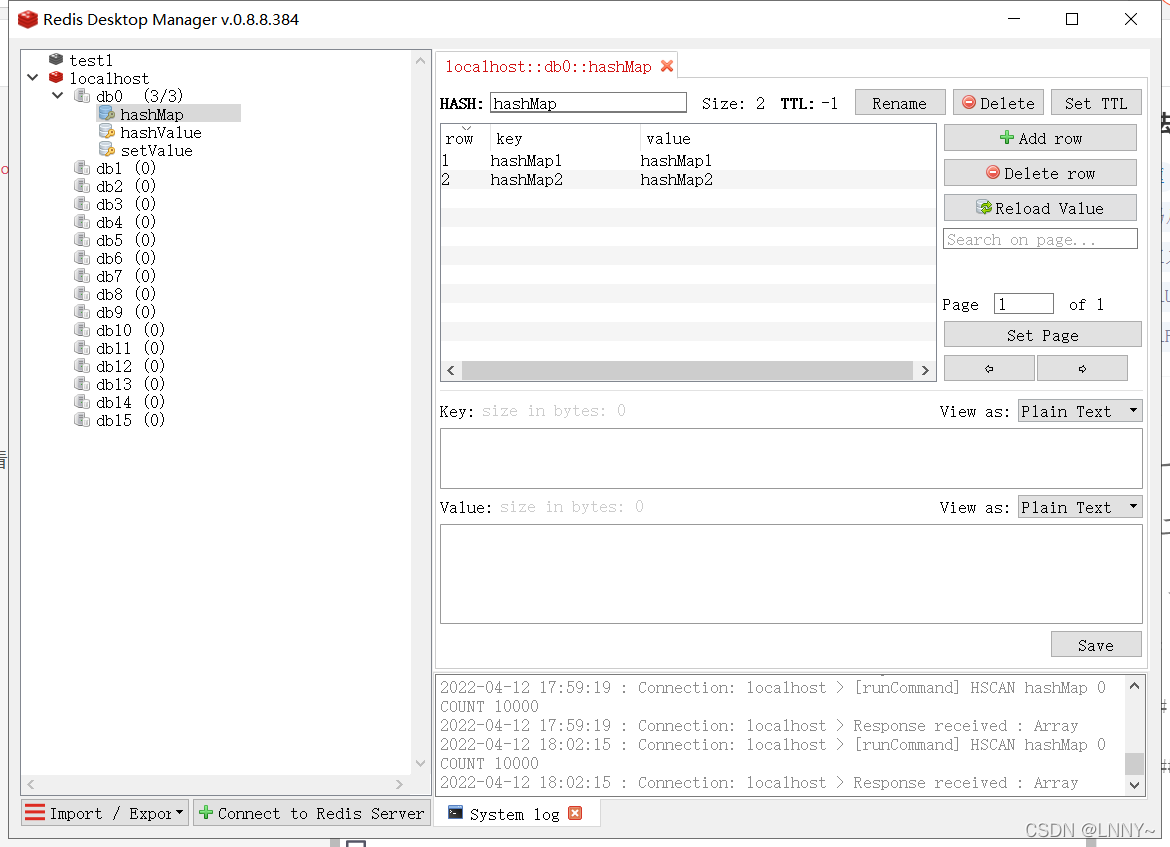This screenshot has height=847, width=1170.
Task: Collapse the db0 database node
Action: [x=57, y=95]
